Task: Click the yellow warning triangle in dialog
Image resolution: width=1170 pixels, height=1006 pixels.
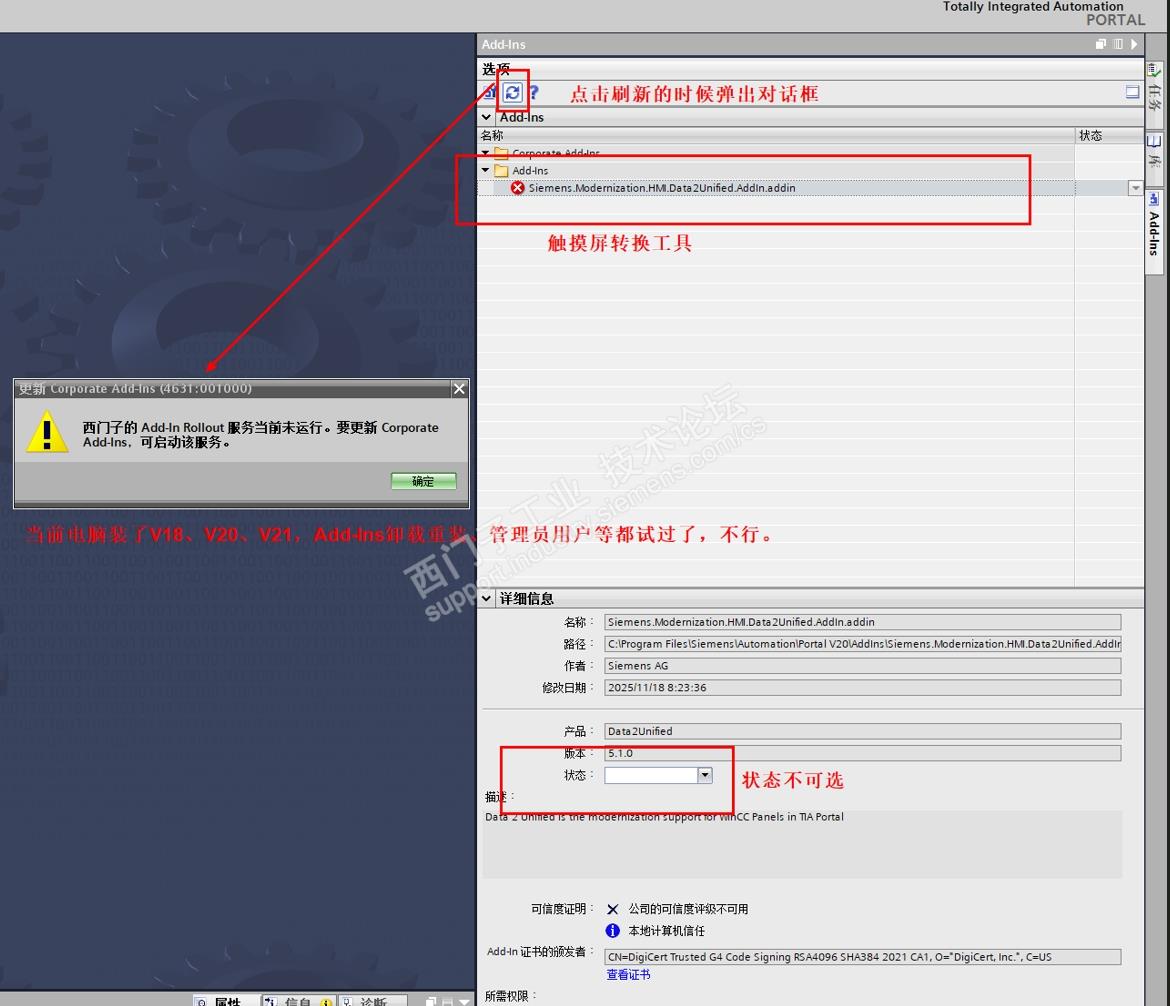Action: pos(47,431)
